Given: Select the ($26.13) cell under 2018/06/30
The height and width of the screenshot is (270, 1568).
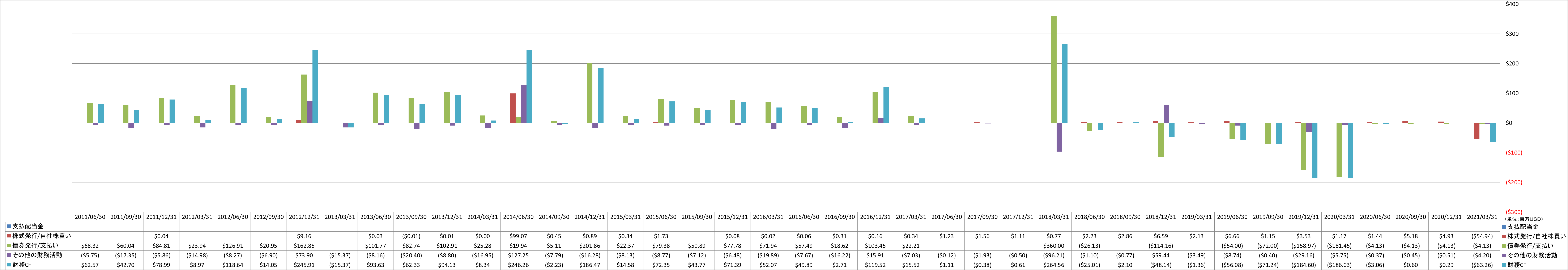Looking at the screenshot, I should point(1090,246).
